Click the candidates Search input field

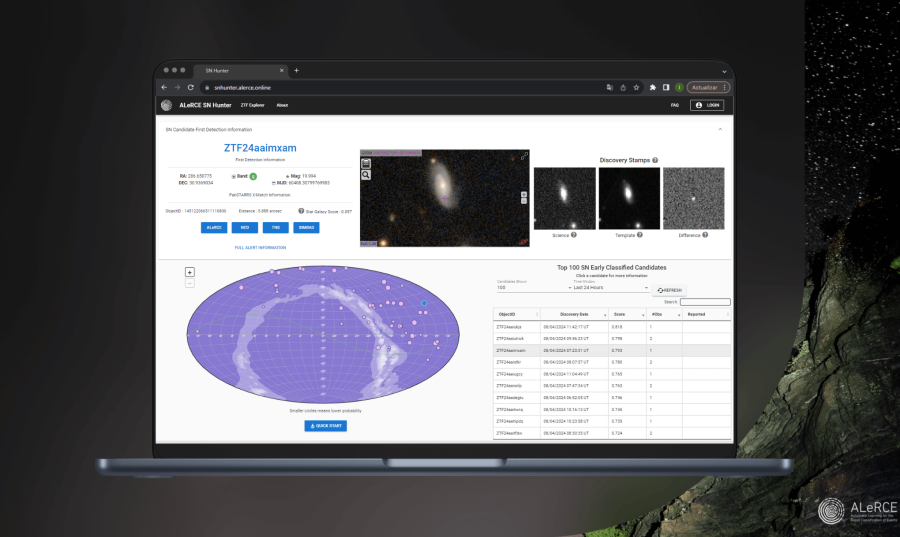point(705,302)
